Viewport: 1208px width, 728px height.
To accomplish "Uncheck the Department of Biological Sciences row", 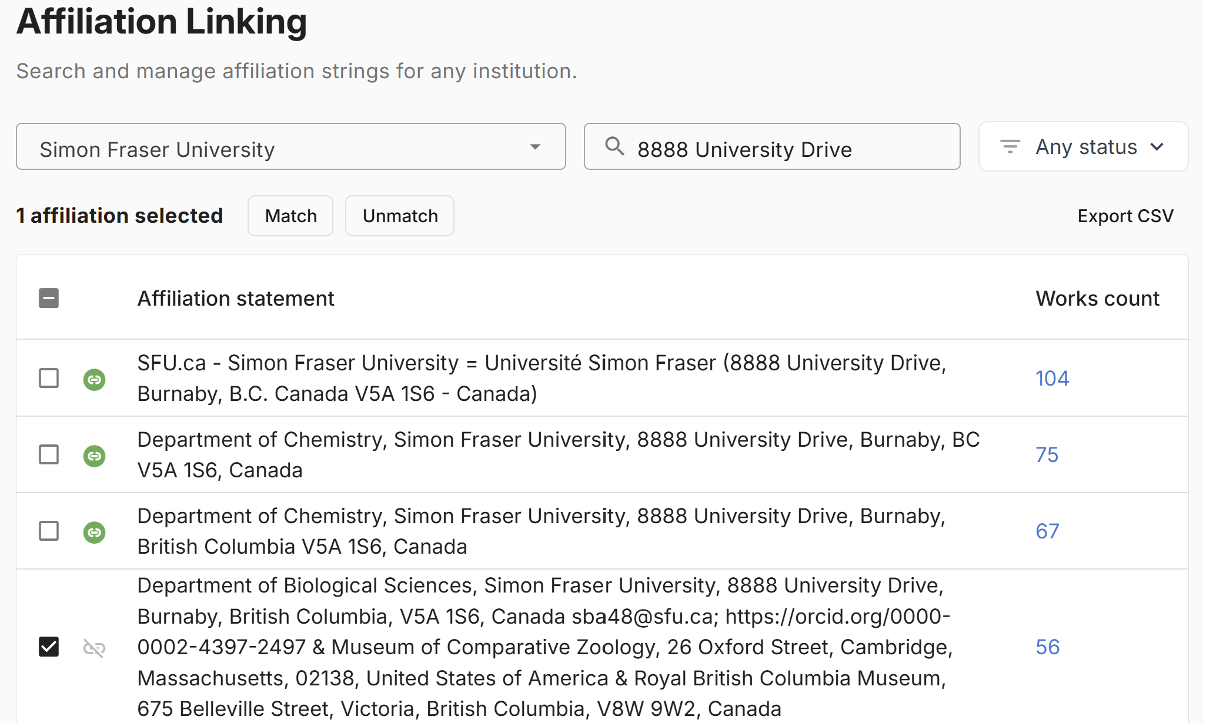I will [x=49, y=648].
